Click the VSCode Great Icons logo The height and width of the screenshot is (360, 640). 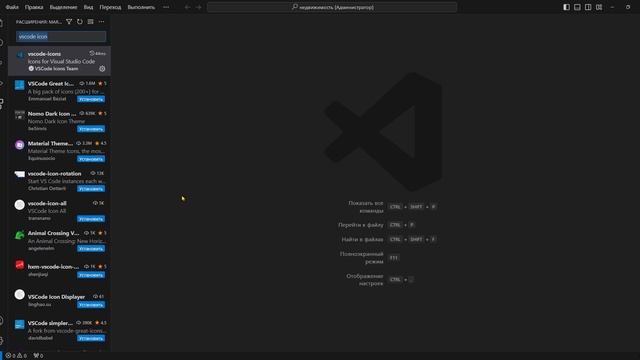(x=20, y=85)
